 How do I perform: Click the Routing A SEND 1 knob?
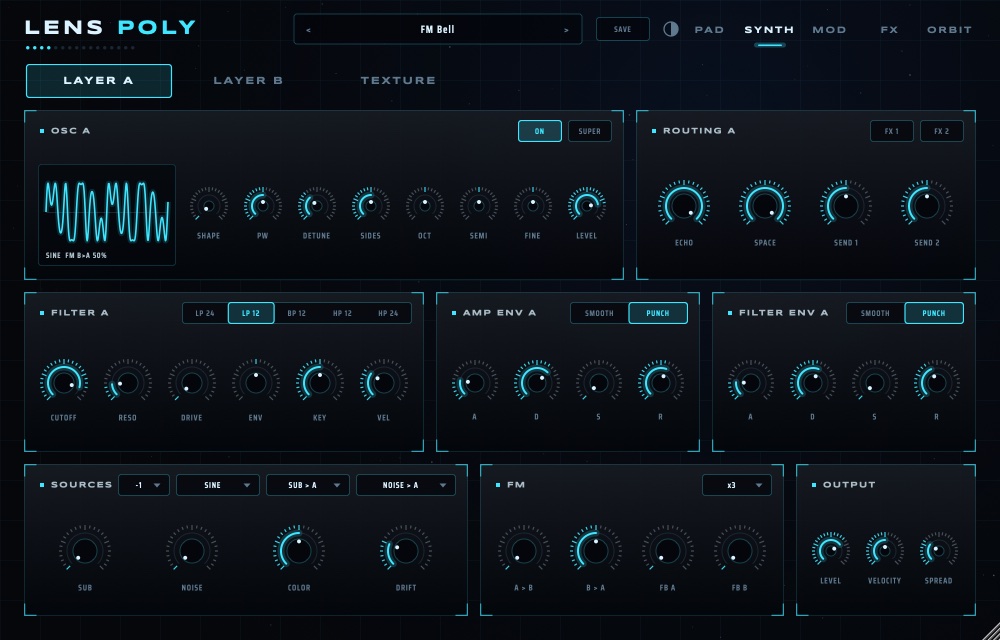coord(846,205)
